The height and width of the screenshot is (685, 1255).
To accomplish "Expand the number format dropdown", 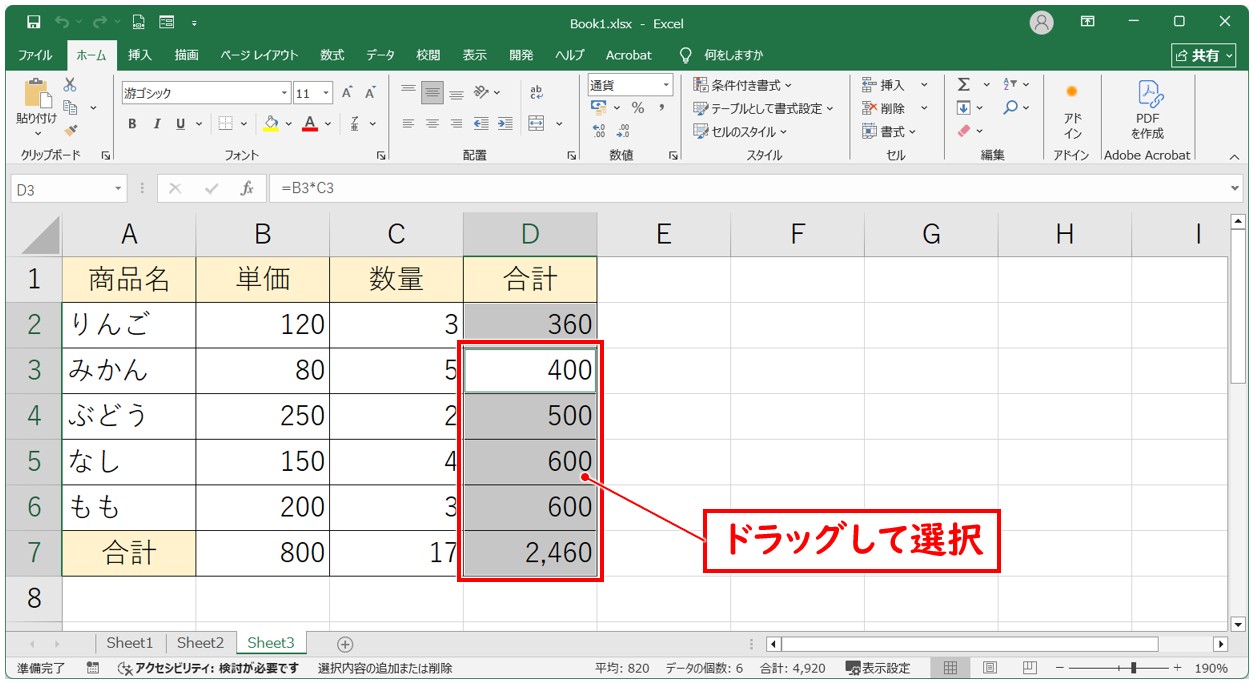I will pyautogui.click(x=665, y=85).
